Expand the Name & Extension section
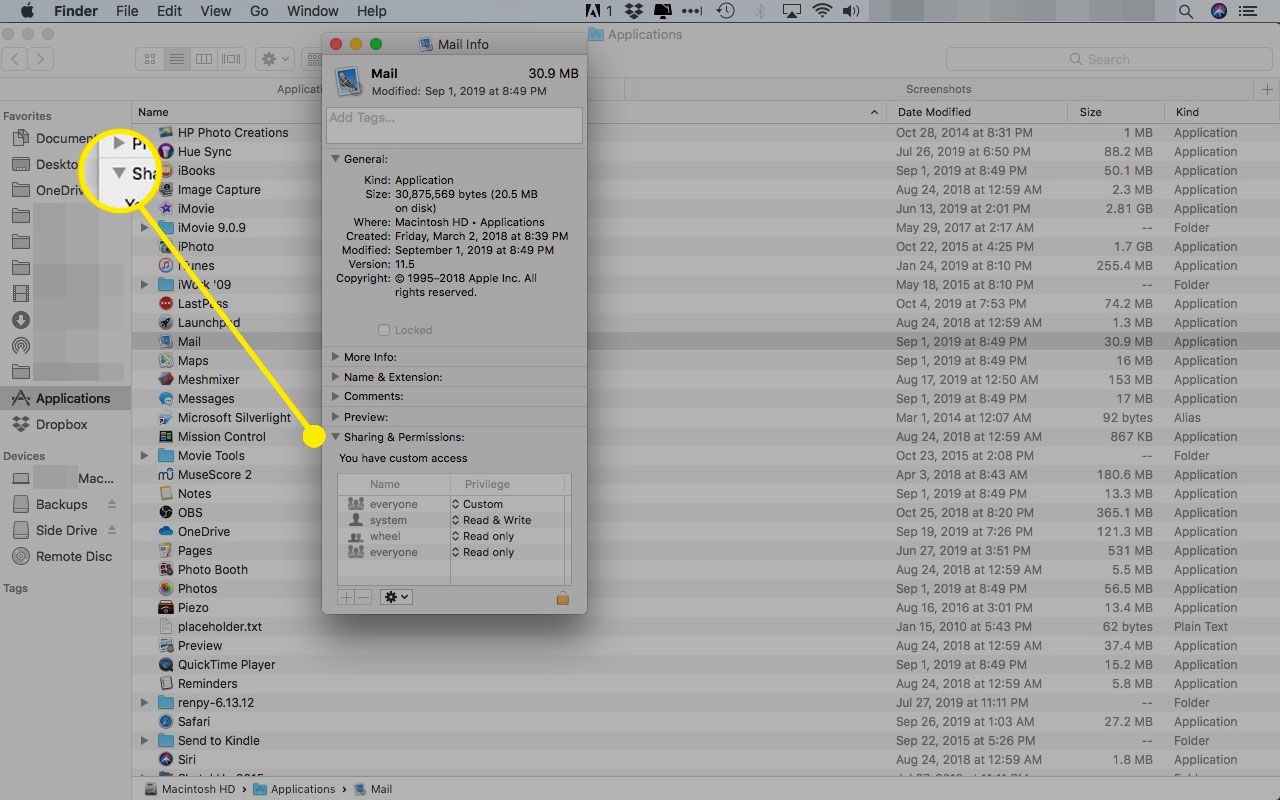Viewport: 1280px width, 800px height. coord(335,377)
